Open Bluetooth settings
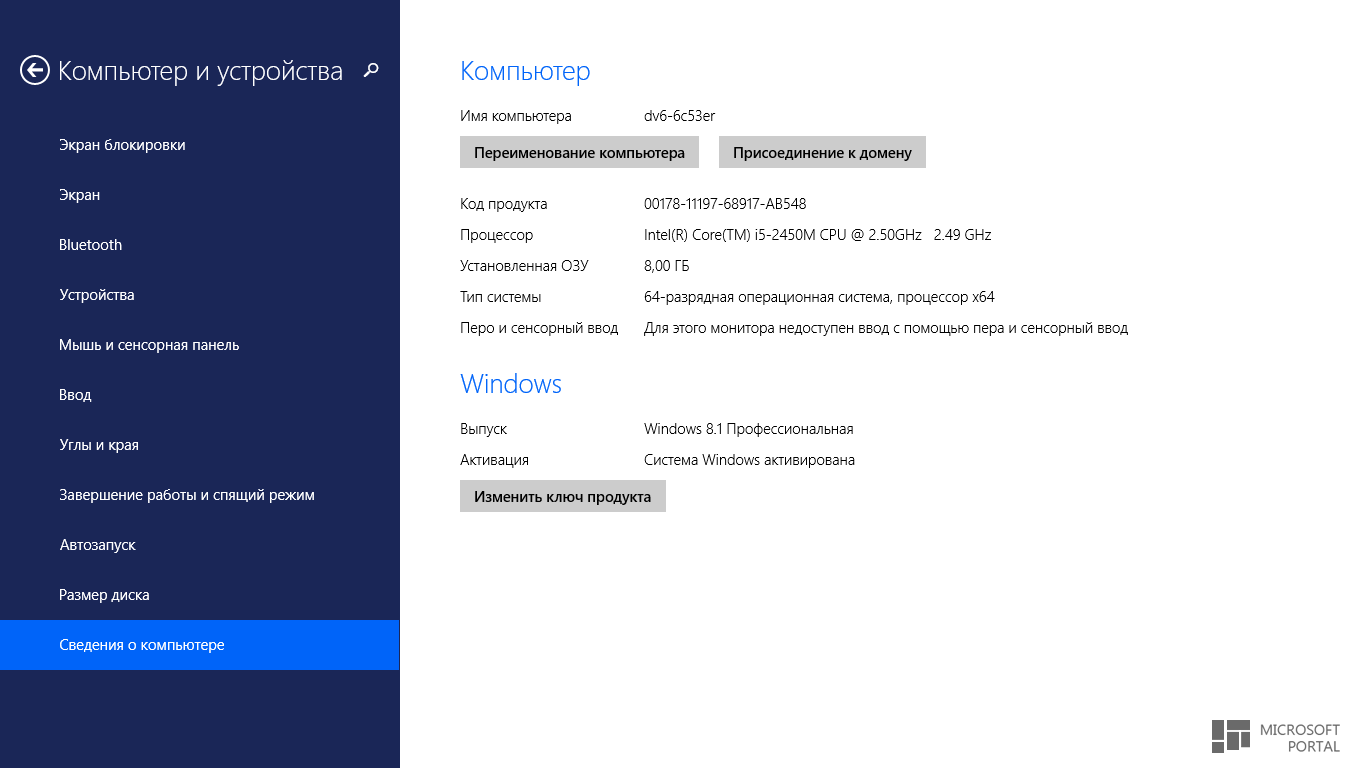The width and height of the screenshot is (1366, 768). tap(199, 245)
